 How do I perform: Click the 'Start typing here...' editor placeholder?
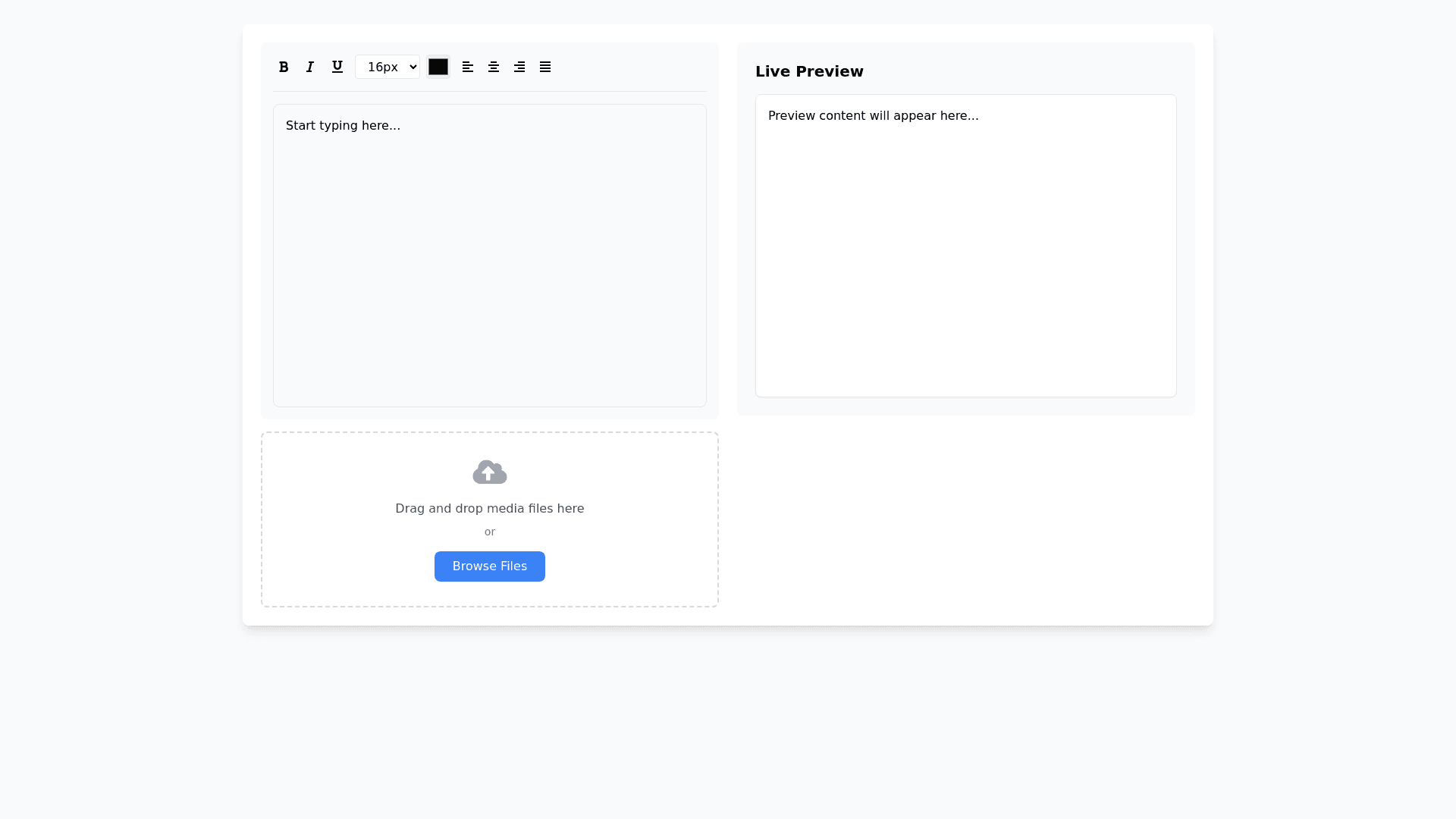[343, 126]
